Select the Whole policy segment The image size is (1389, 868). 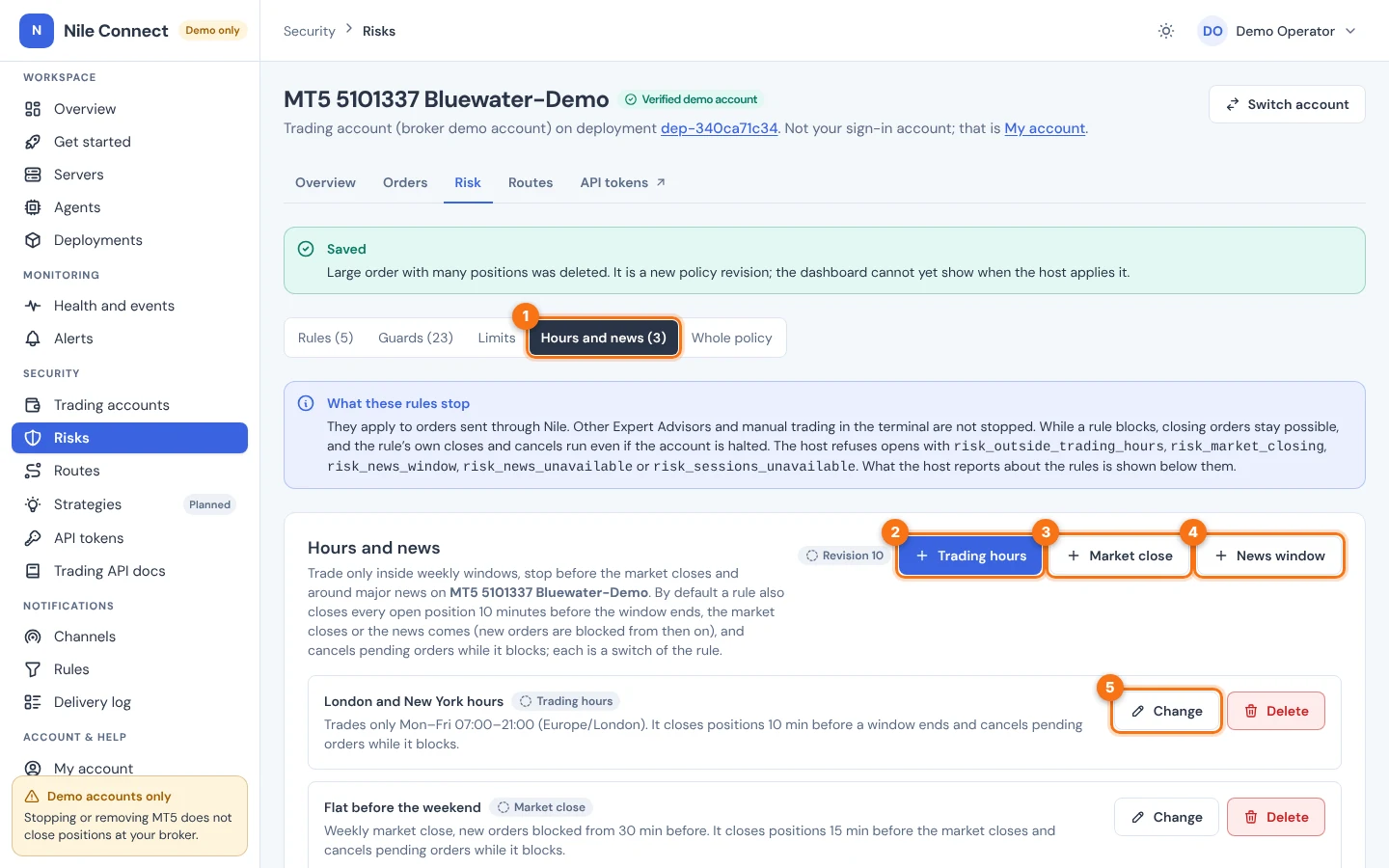(732, 338)
